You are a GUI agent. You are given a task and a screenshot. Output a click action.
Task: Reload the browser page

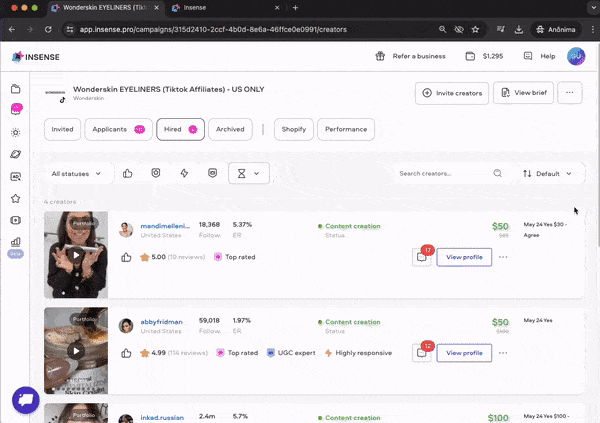(x=48, y=29)
